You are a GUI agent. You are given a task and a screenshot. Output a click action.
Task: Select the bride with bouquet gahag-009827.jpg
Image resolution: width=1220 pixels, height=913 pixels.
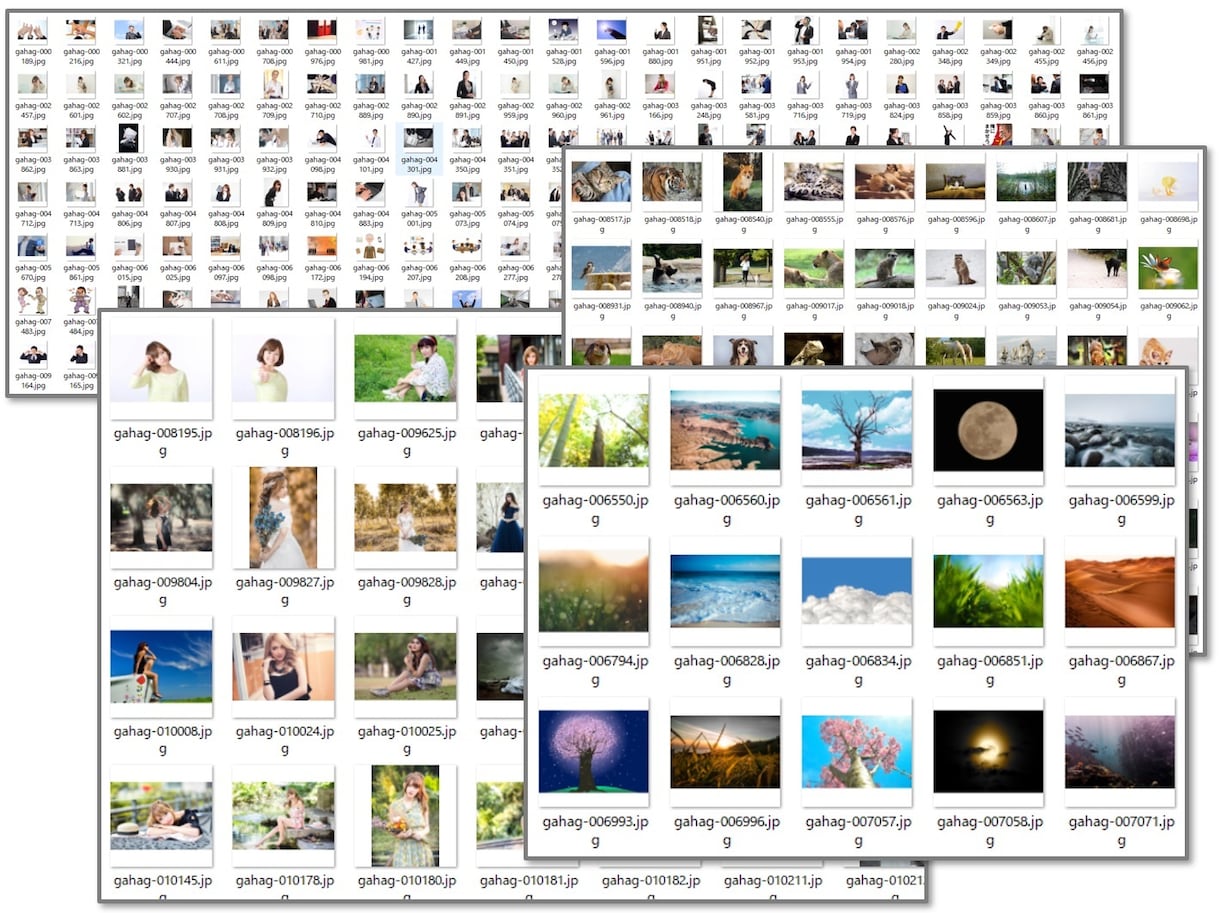(283, 517)
